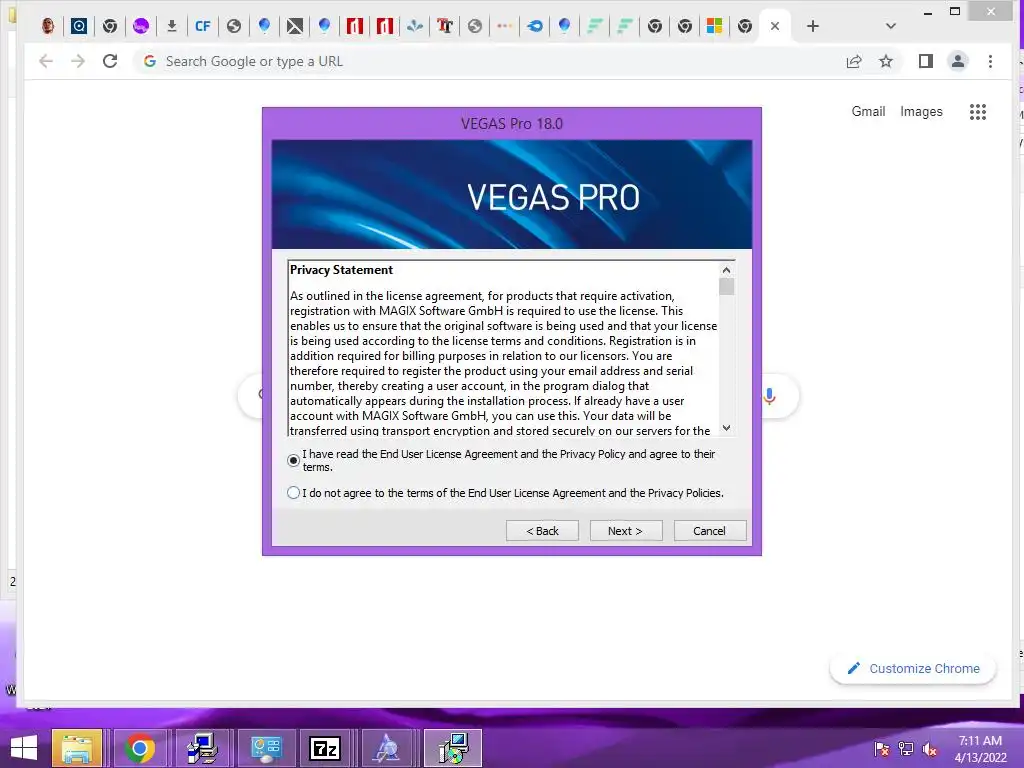Open the Google apps grid
1024x768 pixels.
(978, 112)
